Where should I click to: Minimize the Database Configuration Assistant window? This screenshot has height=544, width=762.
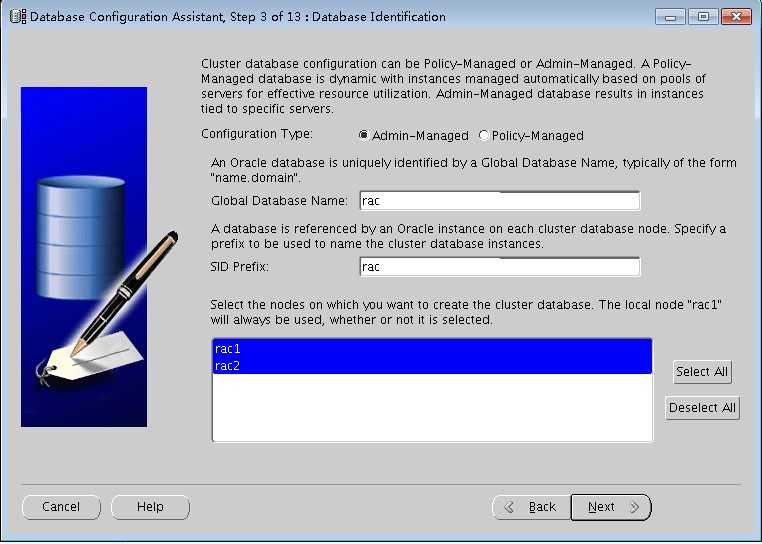[x=671, y=17]
